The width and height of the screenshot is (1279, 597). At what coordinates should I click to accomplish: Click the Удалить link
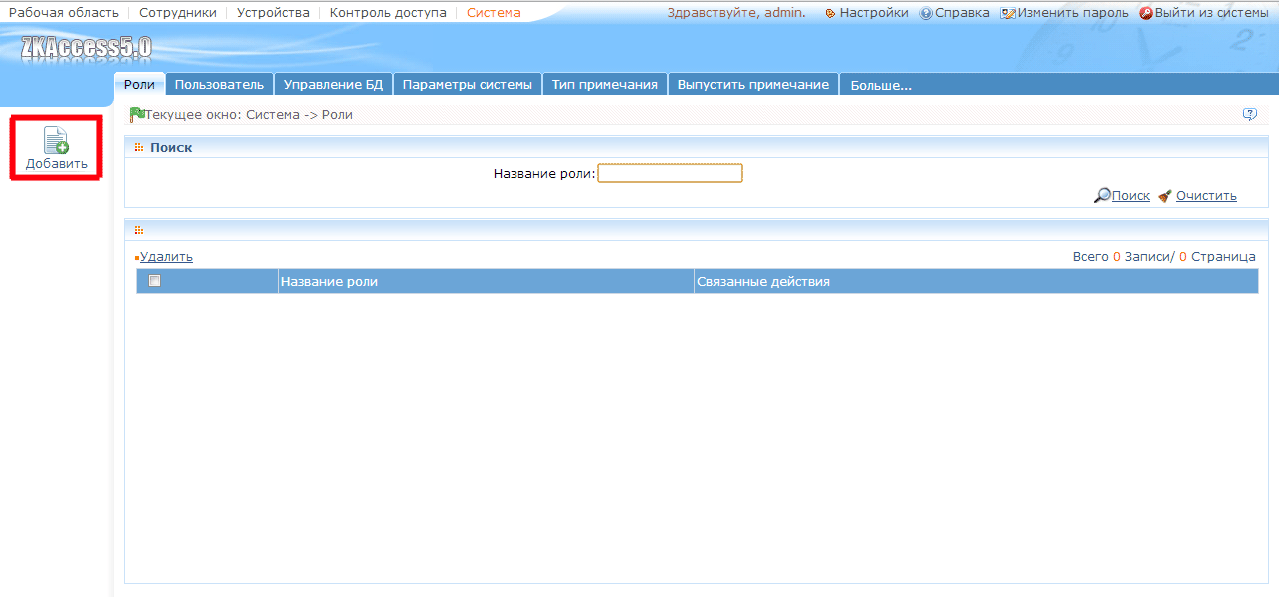click(166, 257)
